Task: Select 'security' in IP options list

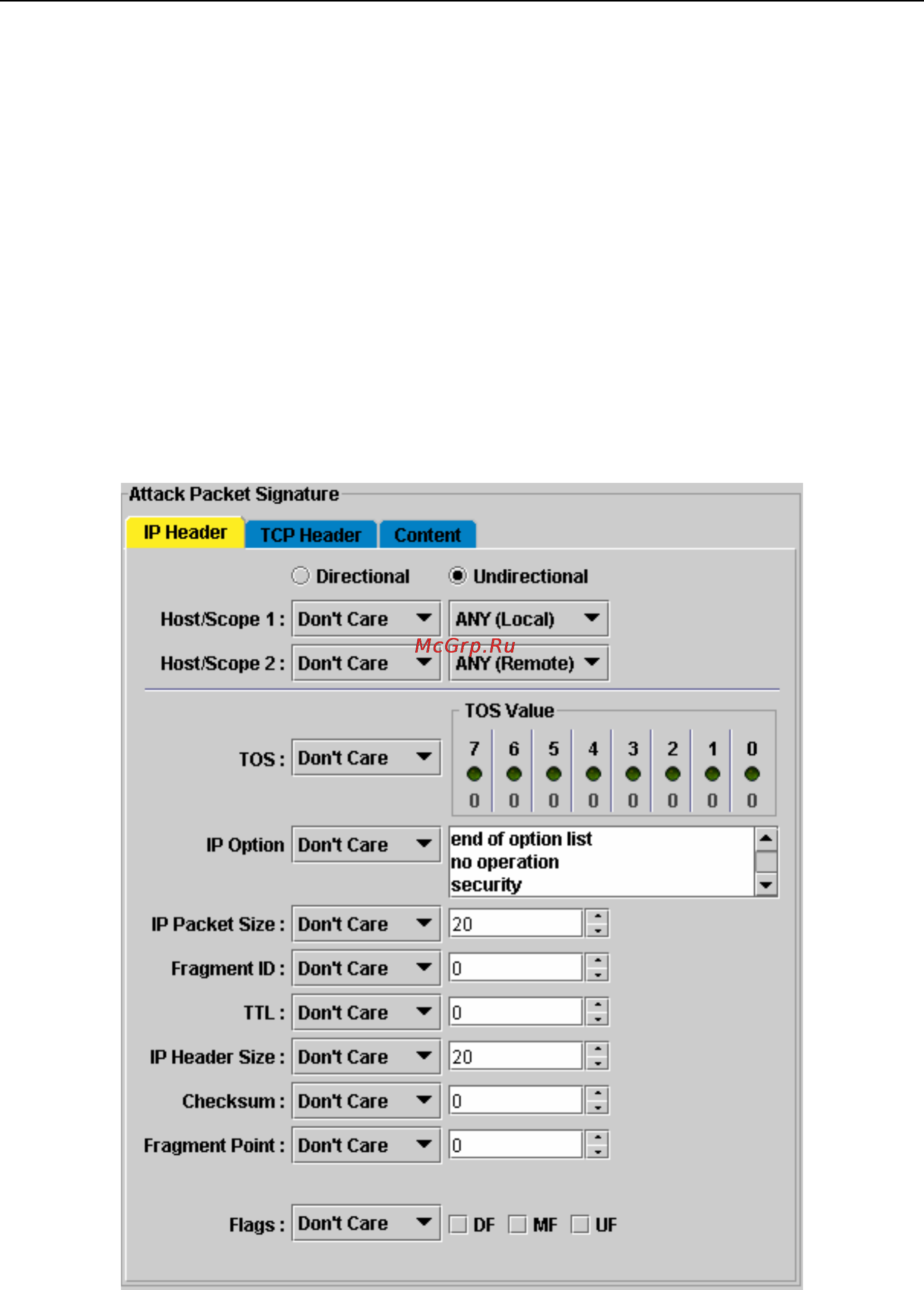Action: pos(602,884)
